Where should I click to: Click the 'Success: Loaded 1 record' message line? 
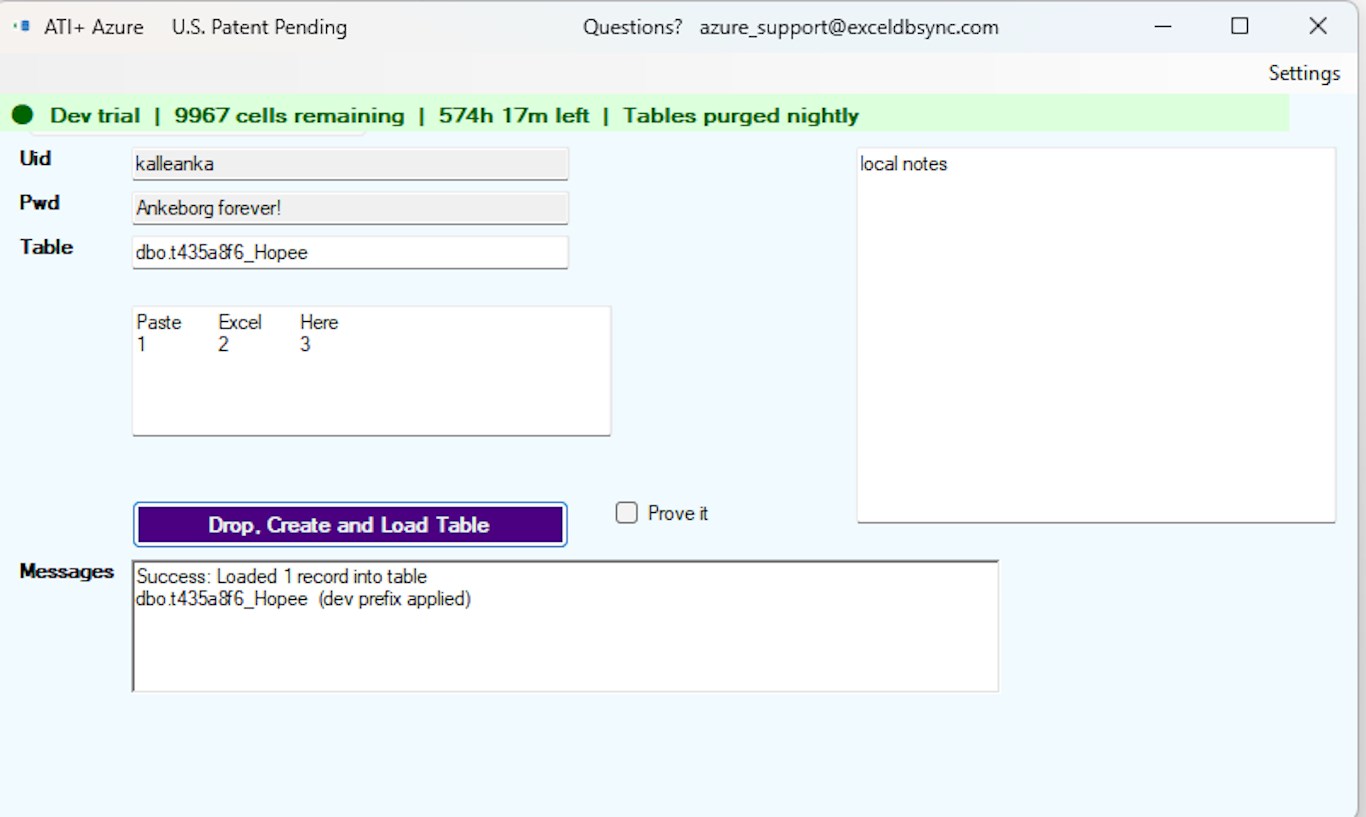tap(282, 576)
